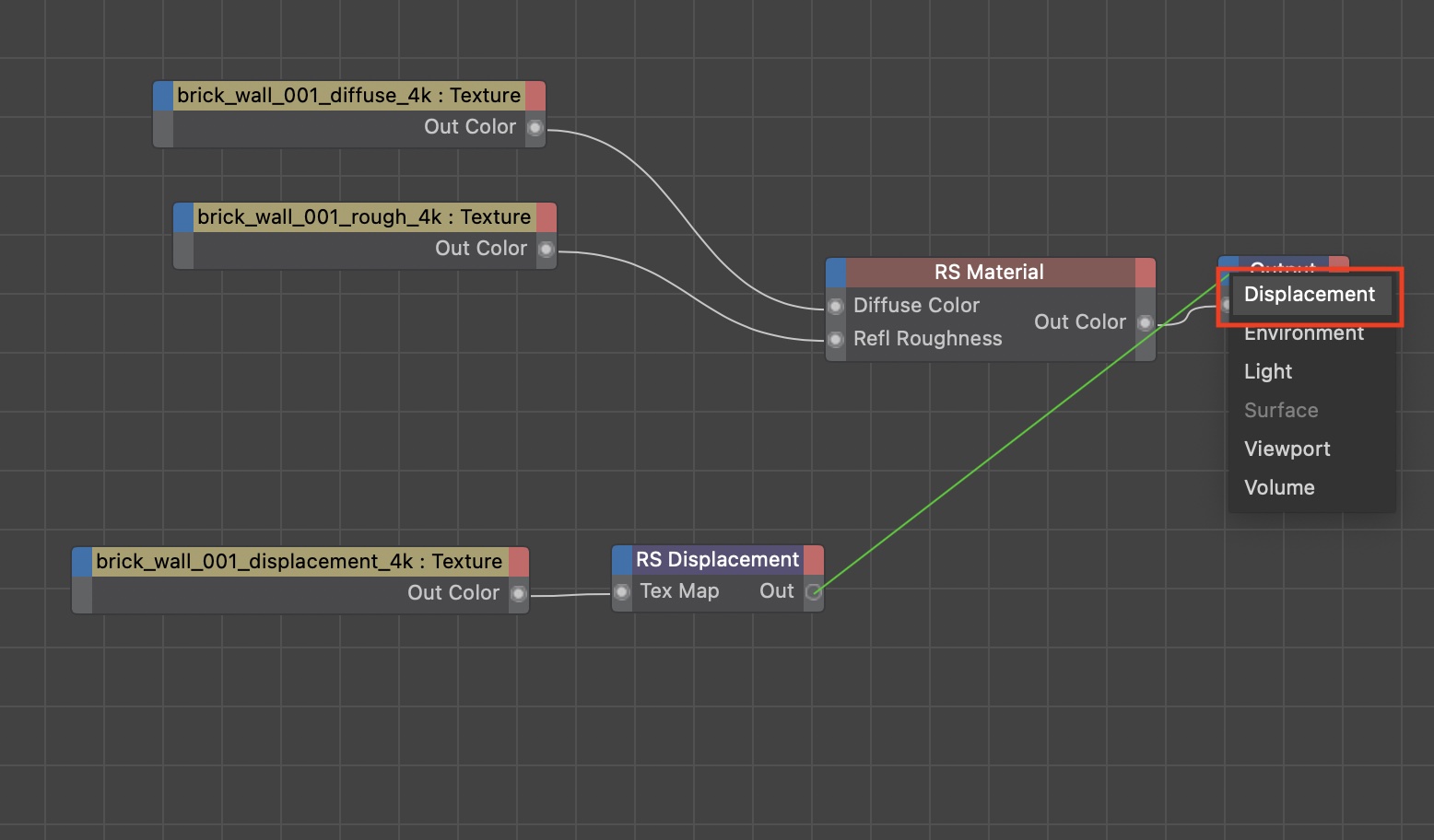Click the Refl Roughness input port
Image resolution: width=1434 pixels, height=840 pixels.
point(836,339)
